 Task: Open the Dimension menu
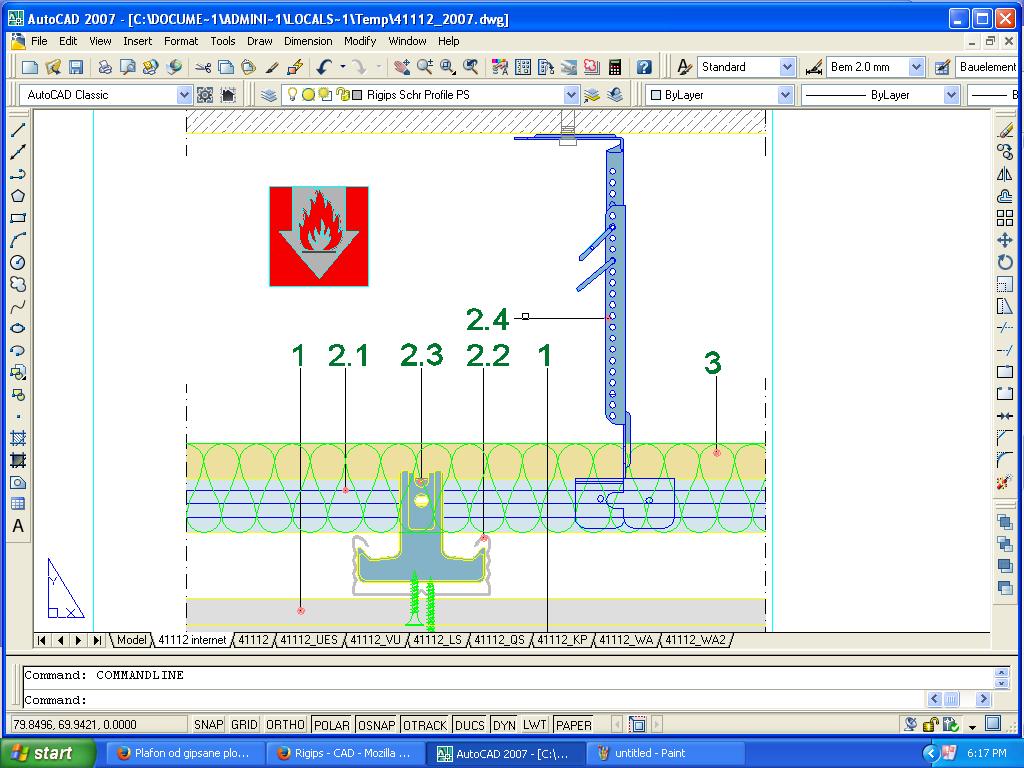point(307,41)
